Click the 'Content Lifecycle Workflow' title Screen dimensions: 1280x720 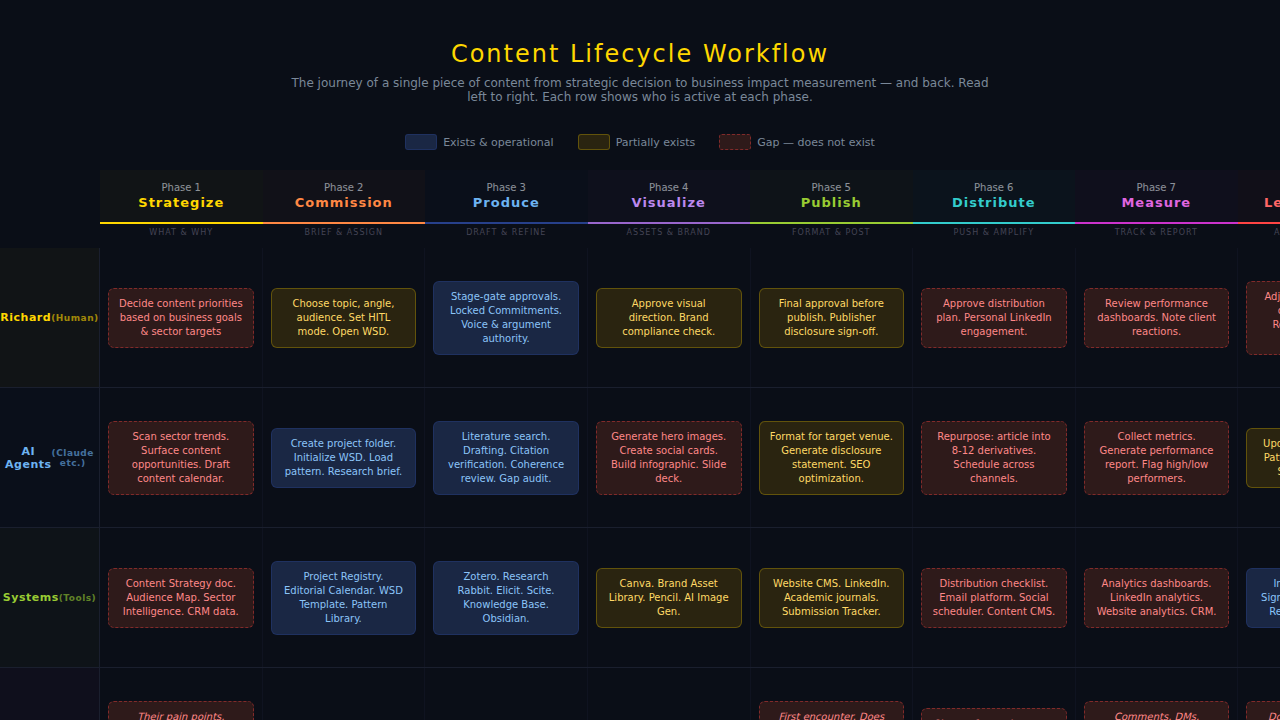(639, 53)
